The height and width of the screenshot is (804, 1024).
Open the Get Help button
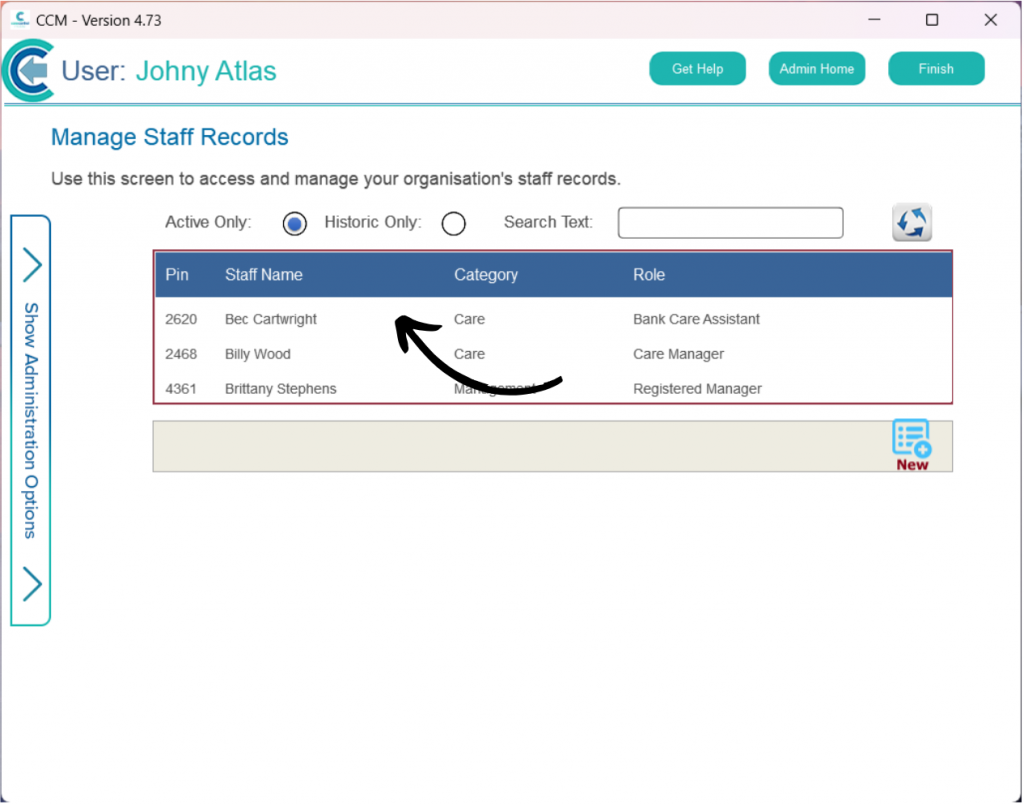coord(697,69)
